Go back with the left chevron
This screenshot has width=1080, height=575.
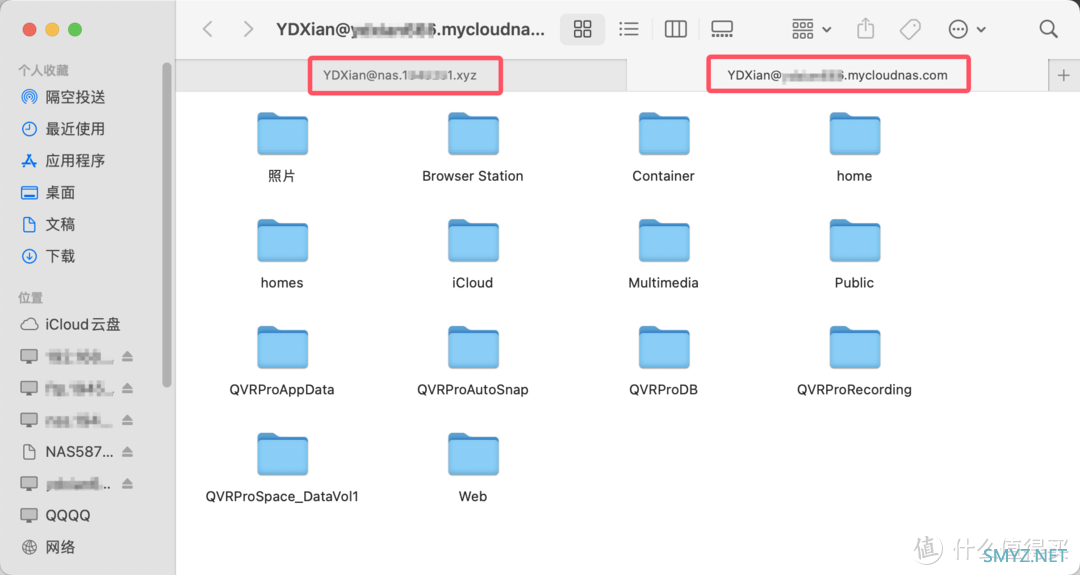click(208, 29)
